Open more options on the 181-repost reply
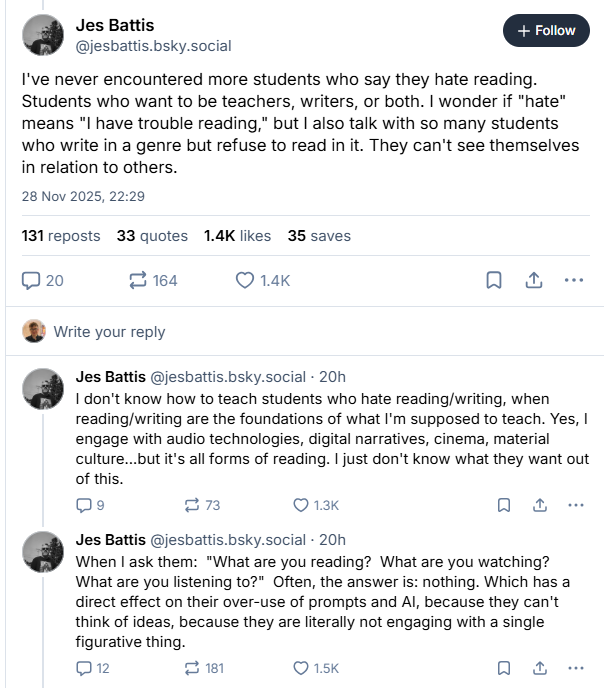The height and width of the screenshot is (688, 604). point(575,668)
